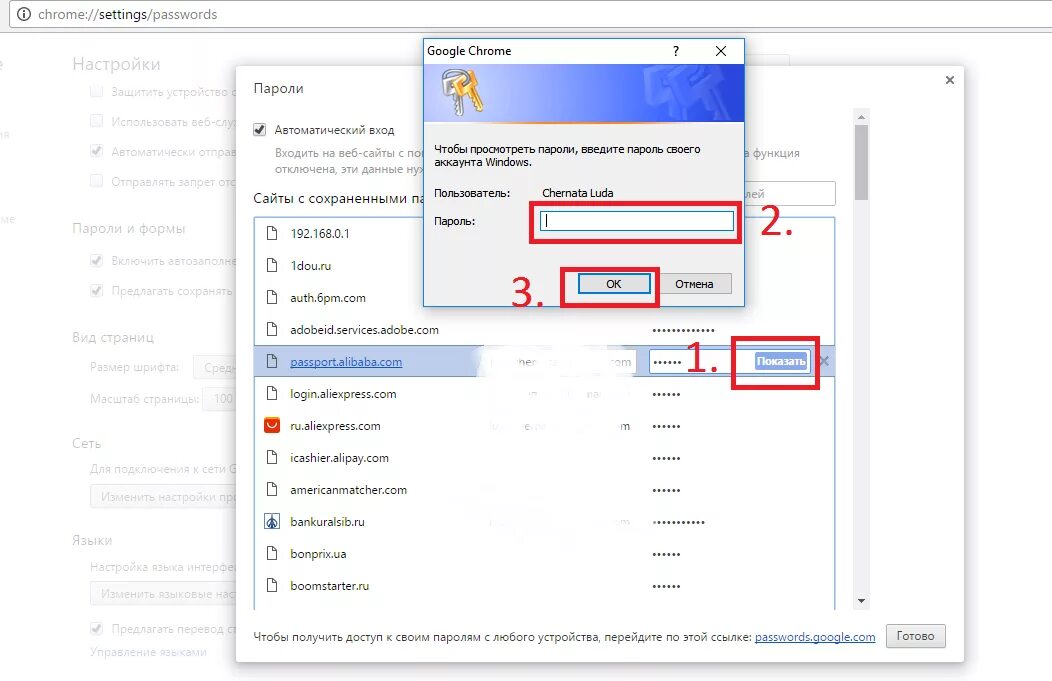Viewport: 1052px width, 681px height.
Task: Click the site info icon in address bar
Action: coord(23,14)
